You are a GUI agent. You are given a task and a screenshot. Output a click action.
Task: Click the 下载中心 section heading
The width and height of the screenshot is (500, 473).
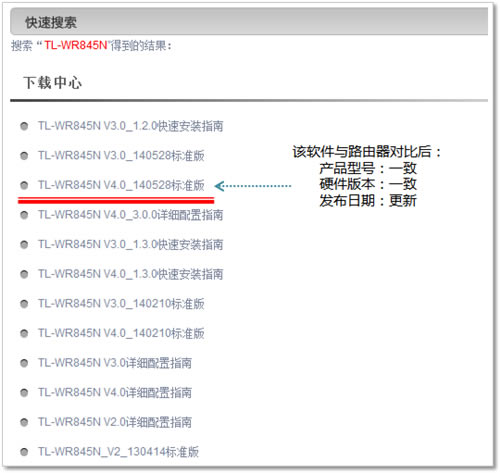click(52, 83)
